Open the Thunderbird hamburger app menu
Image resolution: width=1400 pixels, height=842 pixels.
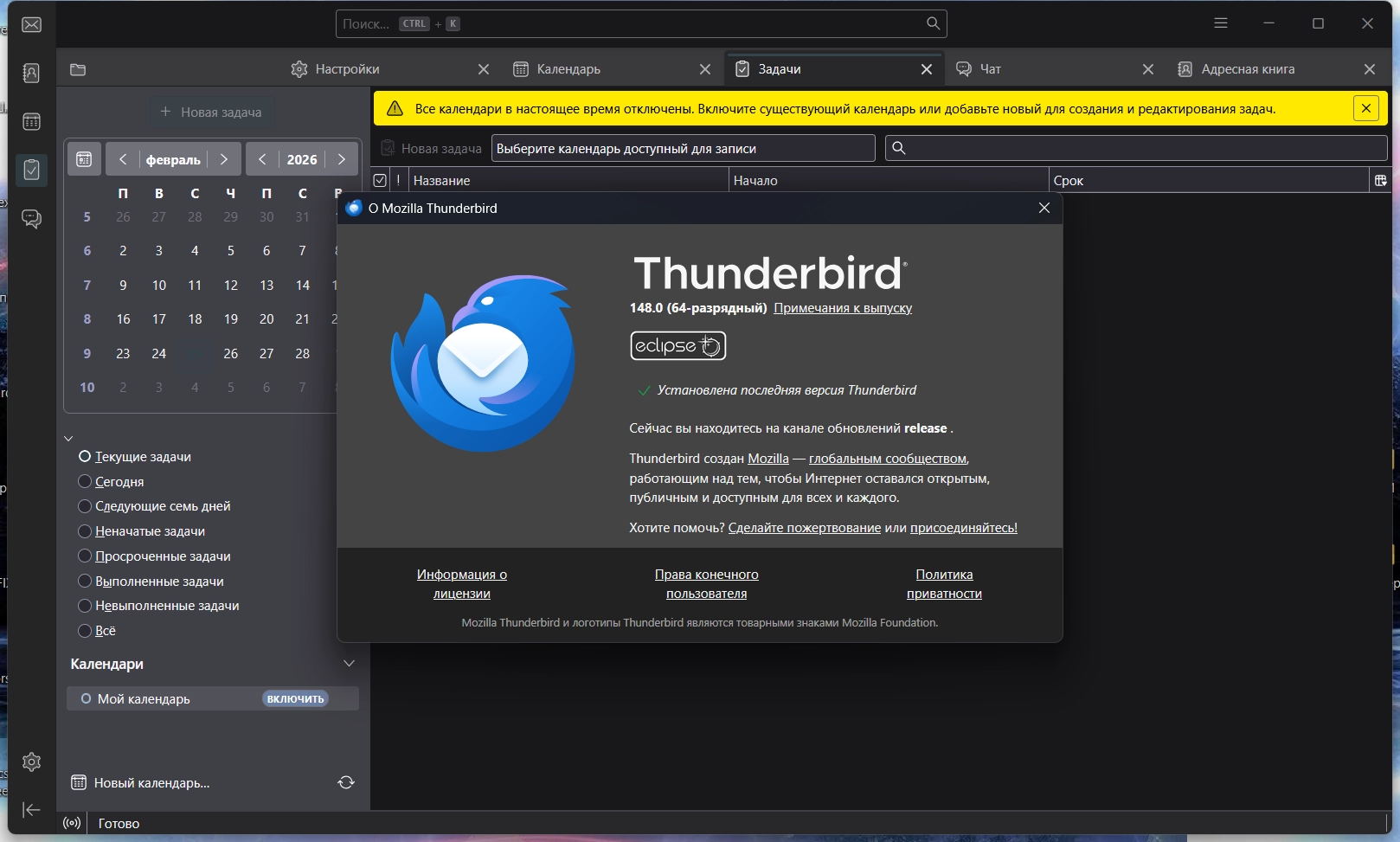(1220, 23)
